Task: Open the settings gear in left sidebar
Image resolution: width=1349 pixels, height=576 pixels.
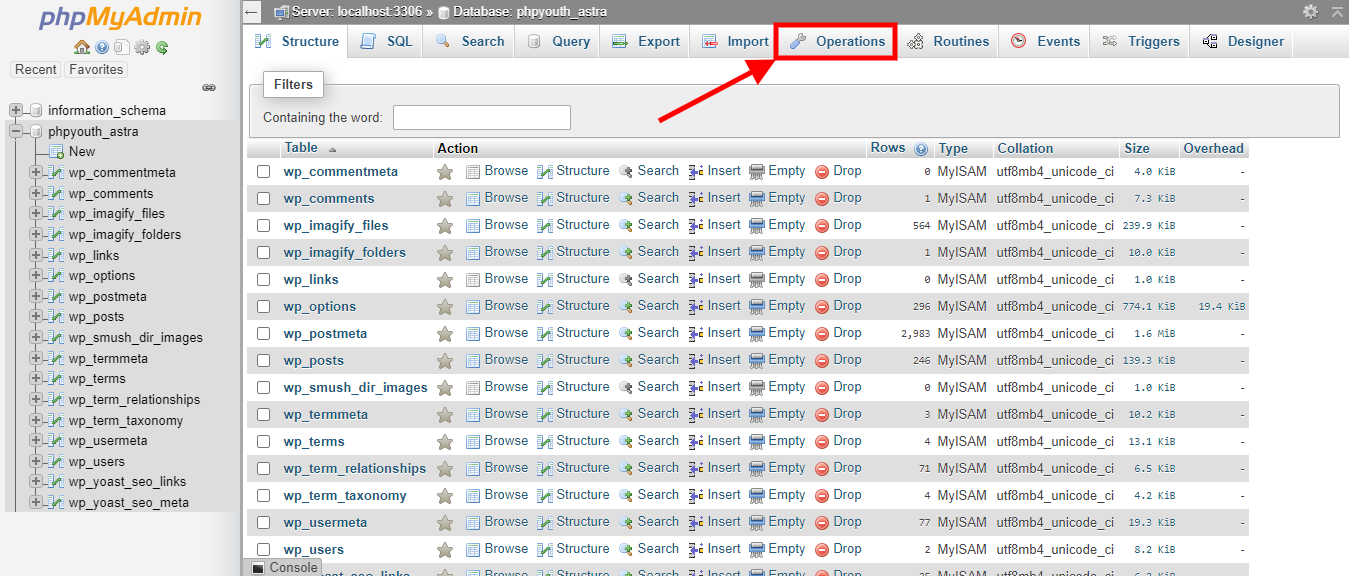Action: (142, 47)
